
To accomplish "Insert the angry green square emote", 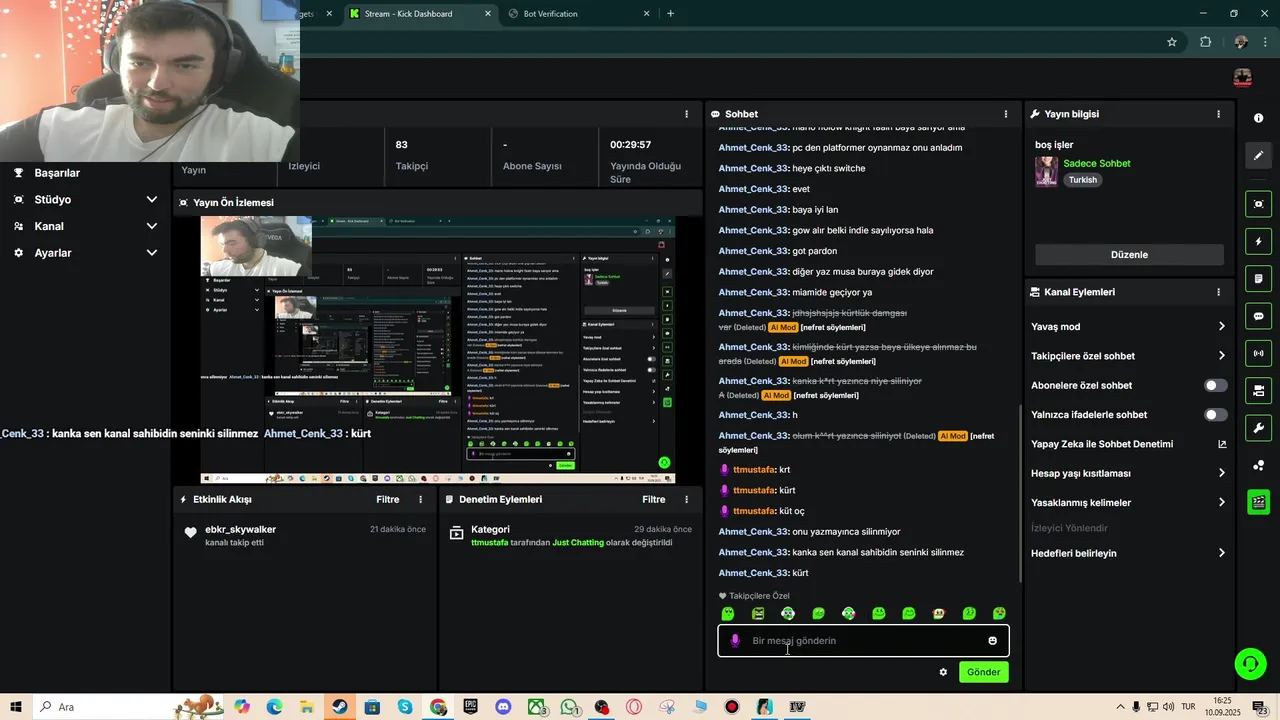I will tap(758, 614).
